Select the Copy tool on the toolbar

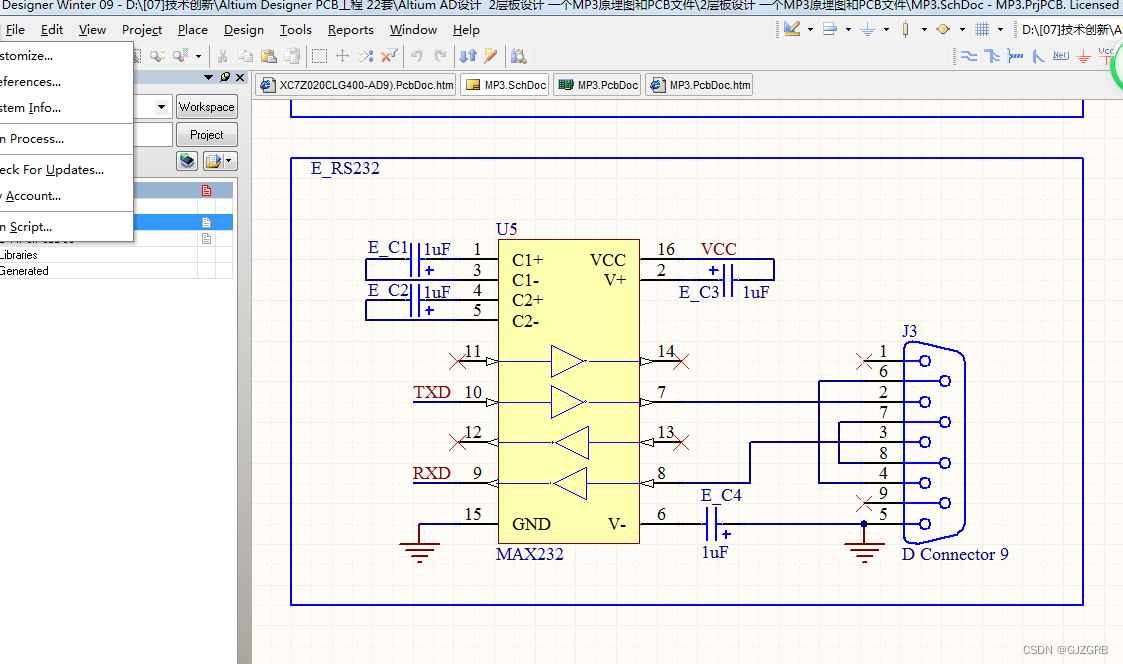click(246, 56)
